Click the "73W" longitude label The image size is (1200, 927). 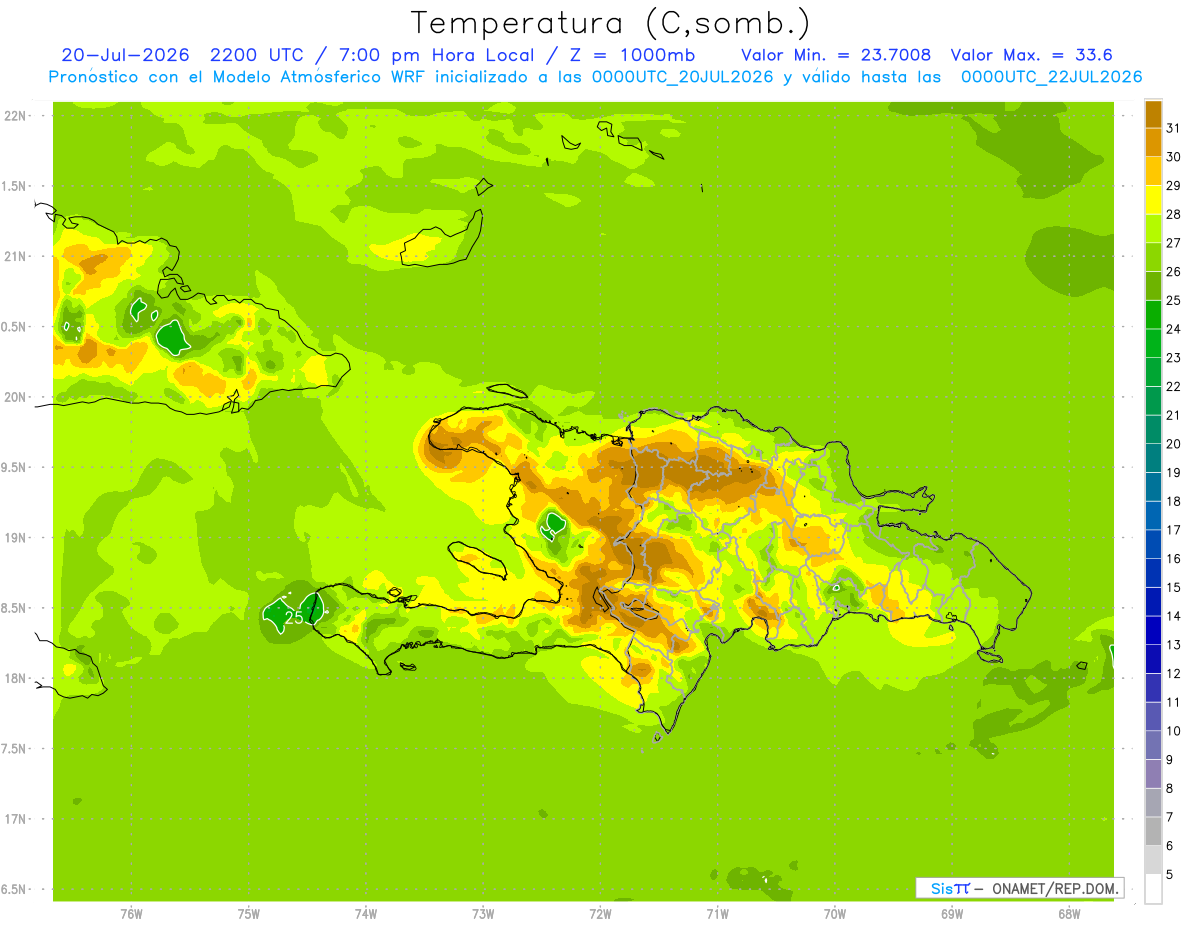point(483,914)
